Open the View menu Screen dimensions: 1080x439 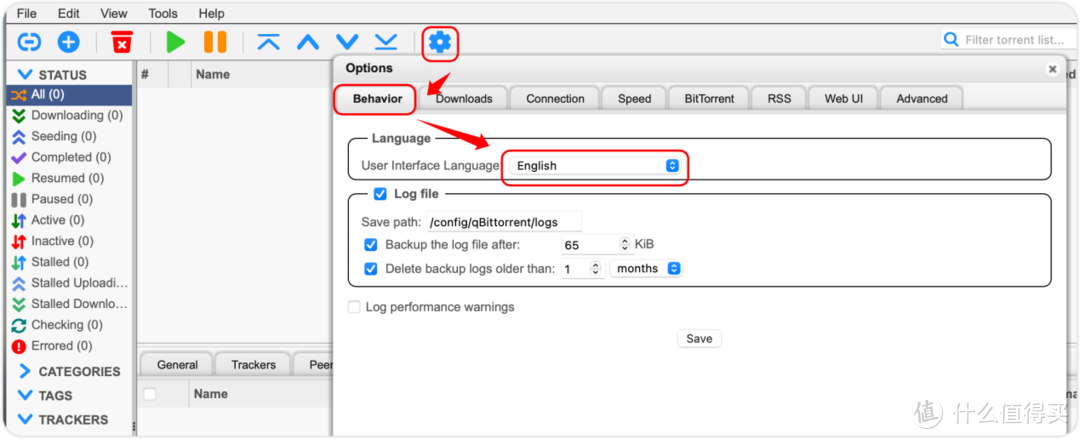click(x=114, y=13)
